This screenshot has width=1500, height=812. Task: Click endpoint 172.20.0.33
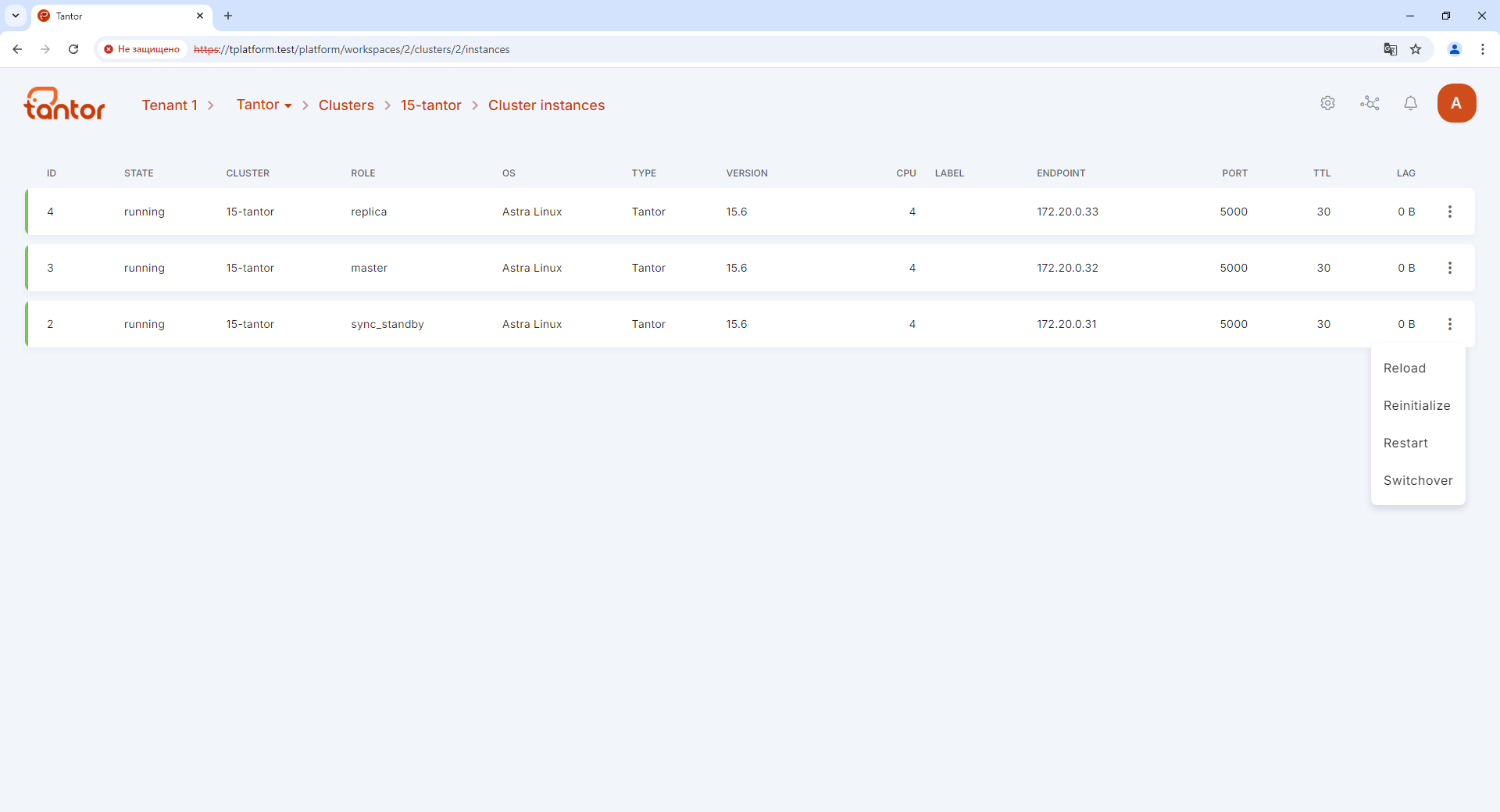pos(1067,212)
